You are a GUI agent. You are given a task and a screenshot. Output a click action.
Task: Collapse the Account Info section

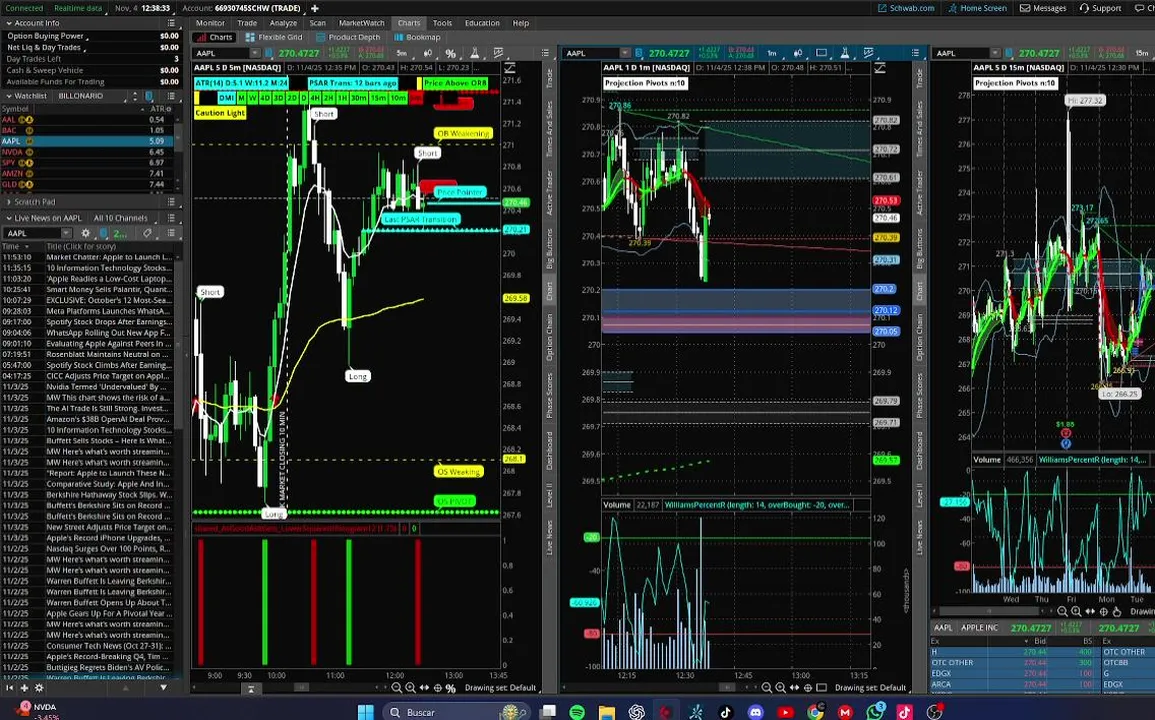(9, 23)
